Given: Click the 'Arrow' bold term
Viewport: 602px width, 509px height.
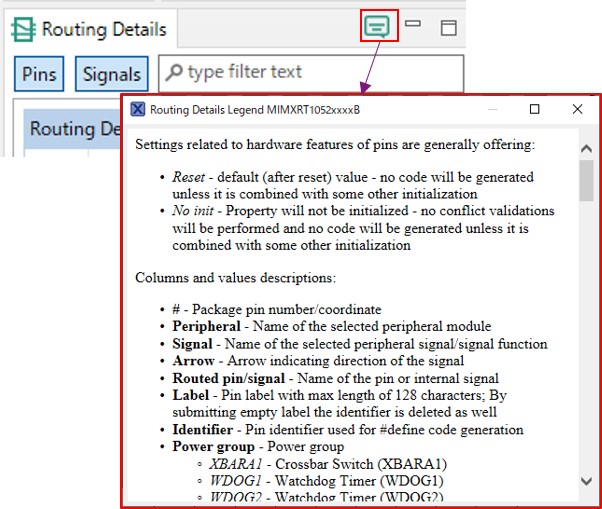Looking at the screenshot, I should pyautogui.click(x=193, y=361).
